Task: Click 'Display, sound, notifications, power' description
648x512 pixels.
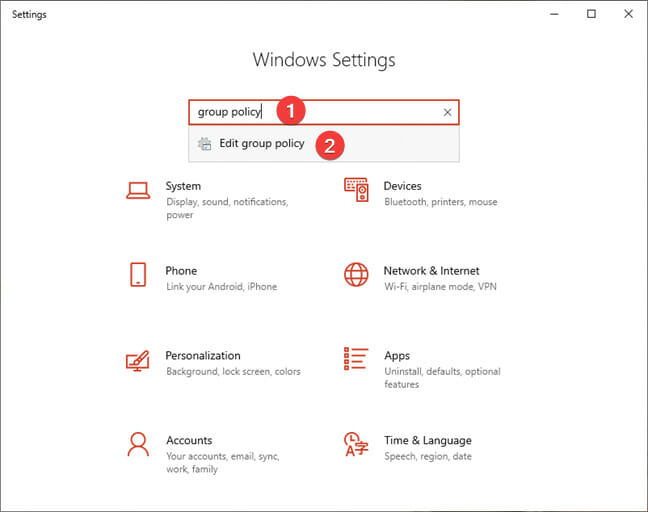Action: pyautogui.click(x=227, y=208)
